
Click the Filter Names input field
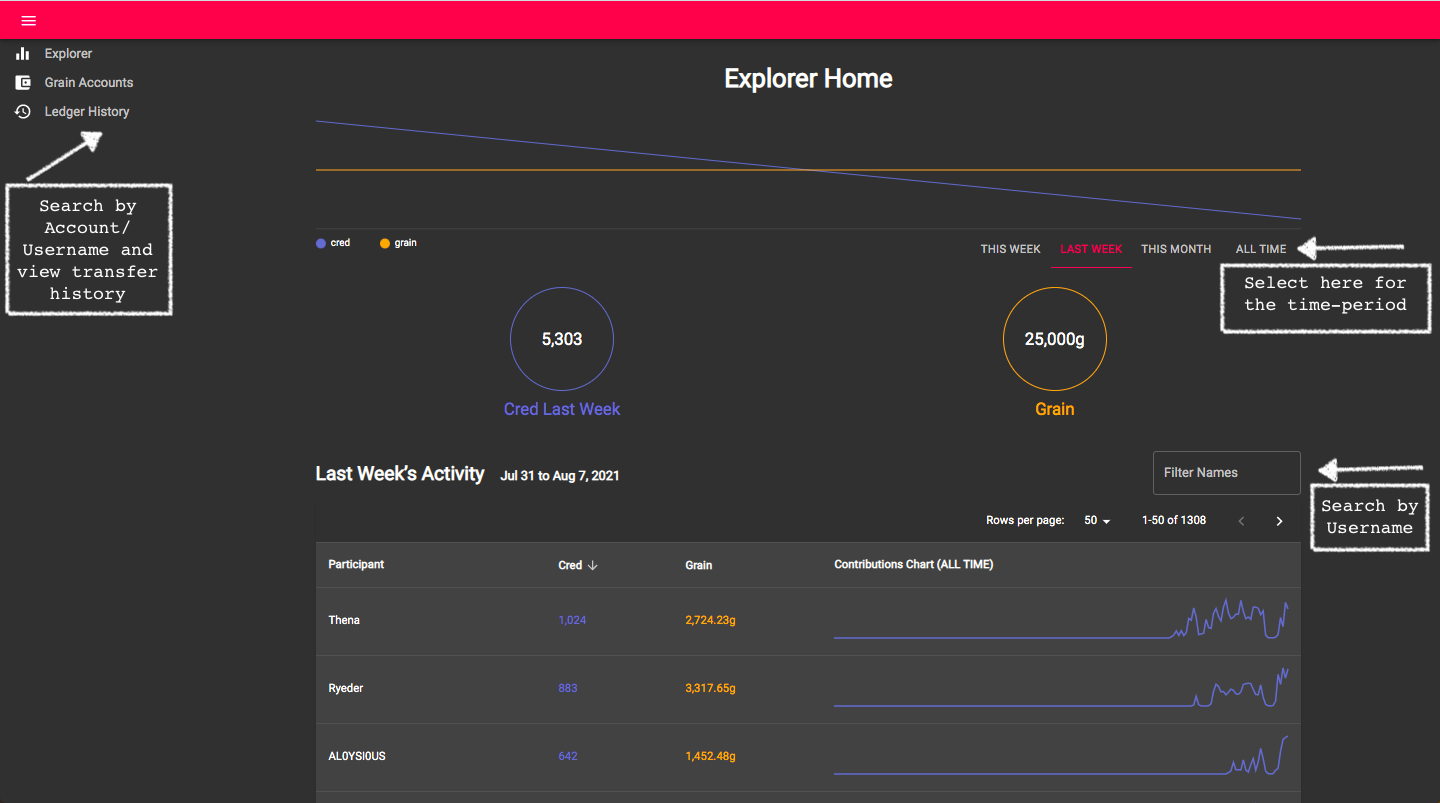(x=1227, y=473)
